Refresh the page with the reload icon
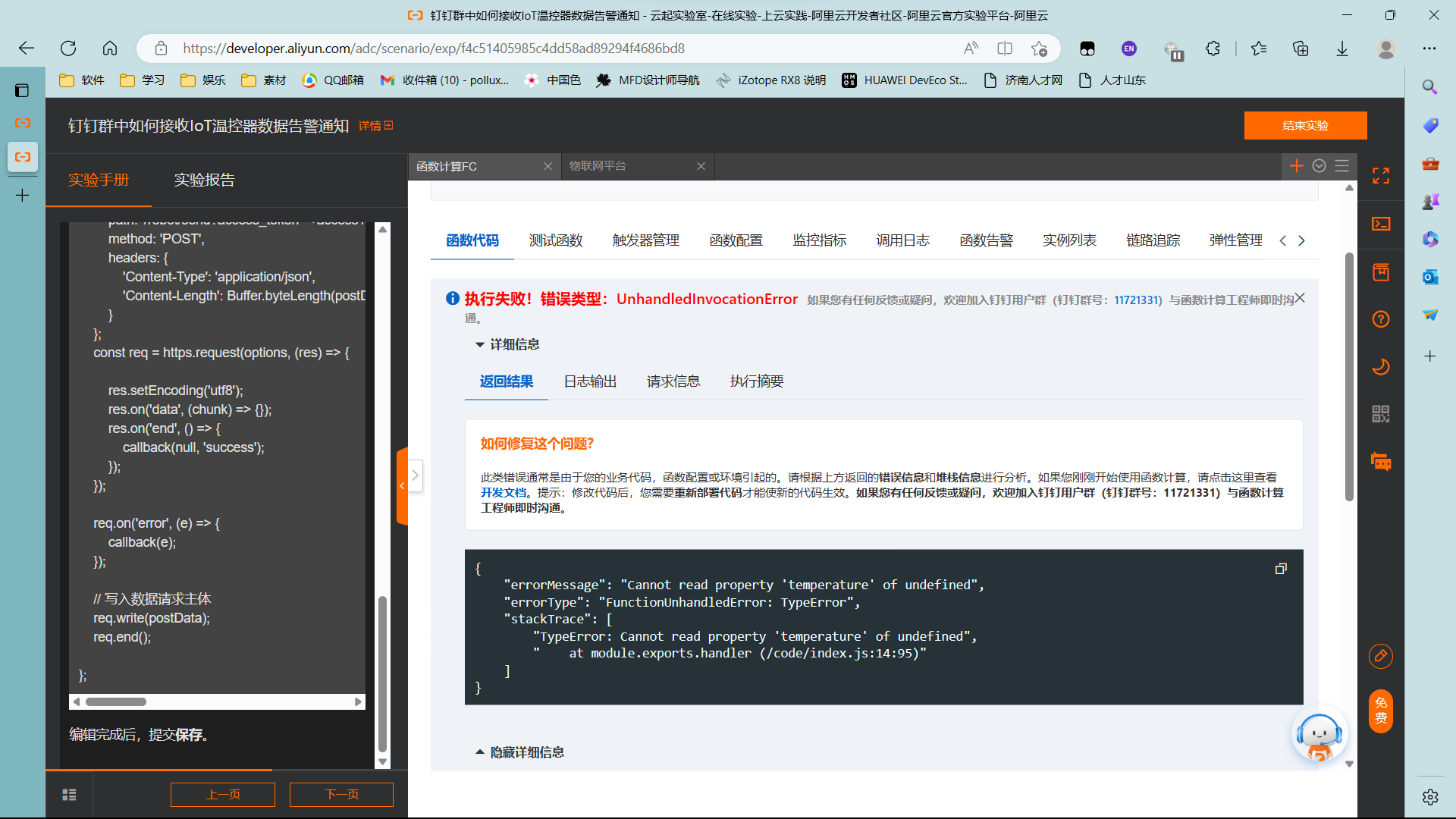 68,49
